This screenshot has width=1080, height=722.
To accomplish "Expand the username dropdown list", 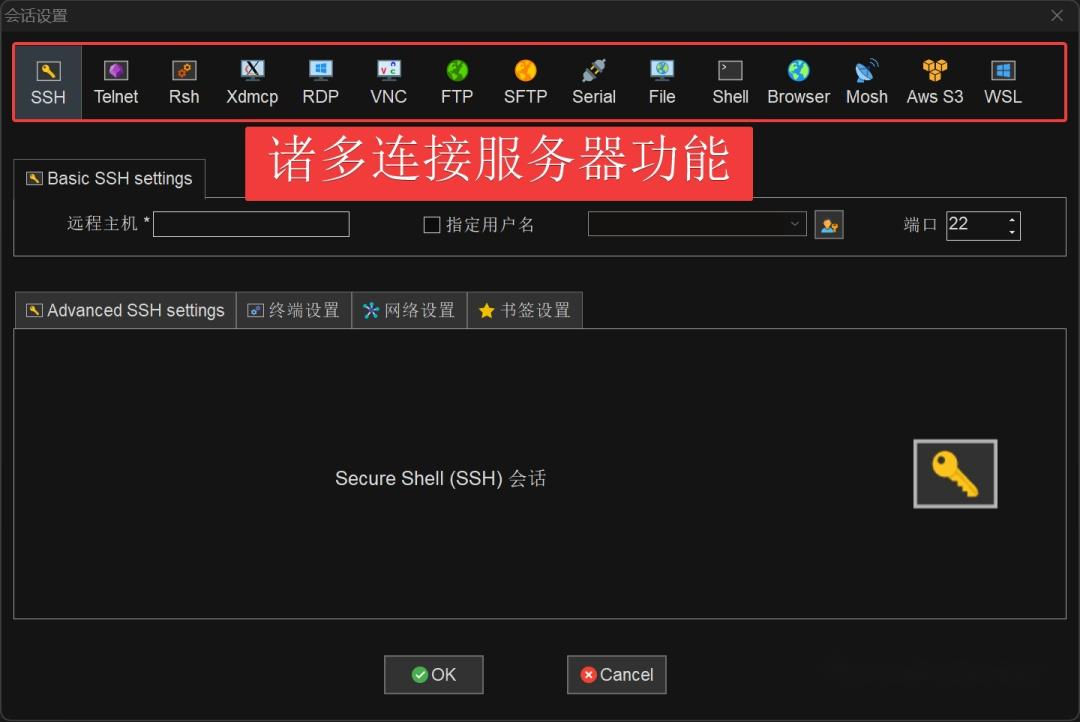I will [794, 224].
